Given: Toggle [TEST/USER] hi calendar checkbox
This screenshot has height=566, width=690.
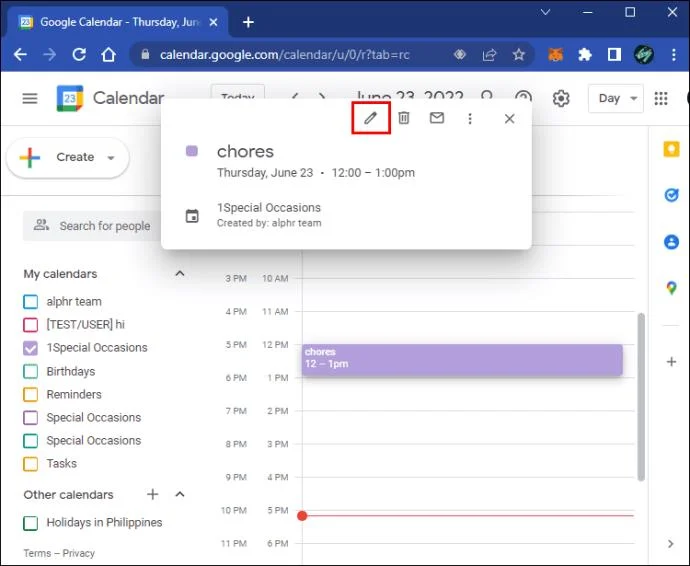Looking at the screenshot, I should tap(30, 324).
